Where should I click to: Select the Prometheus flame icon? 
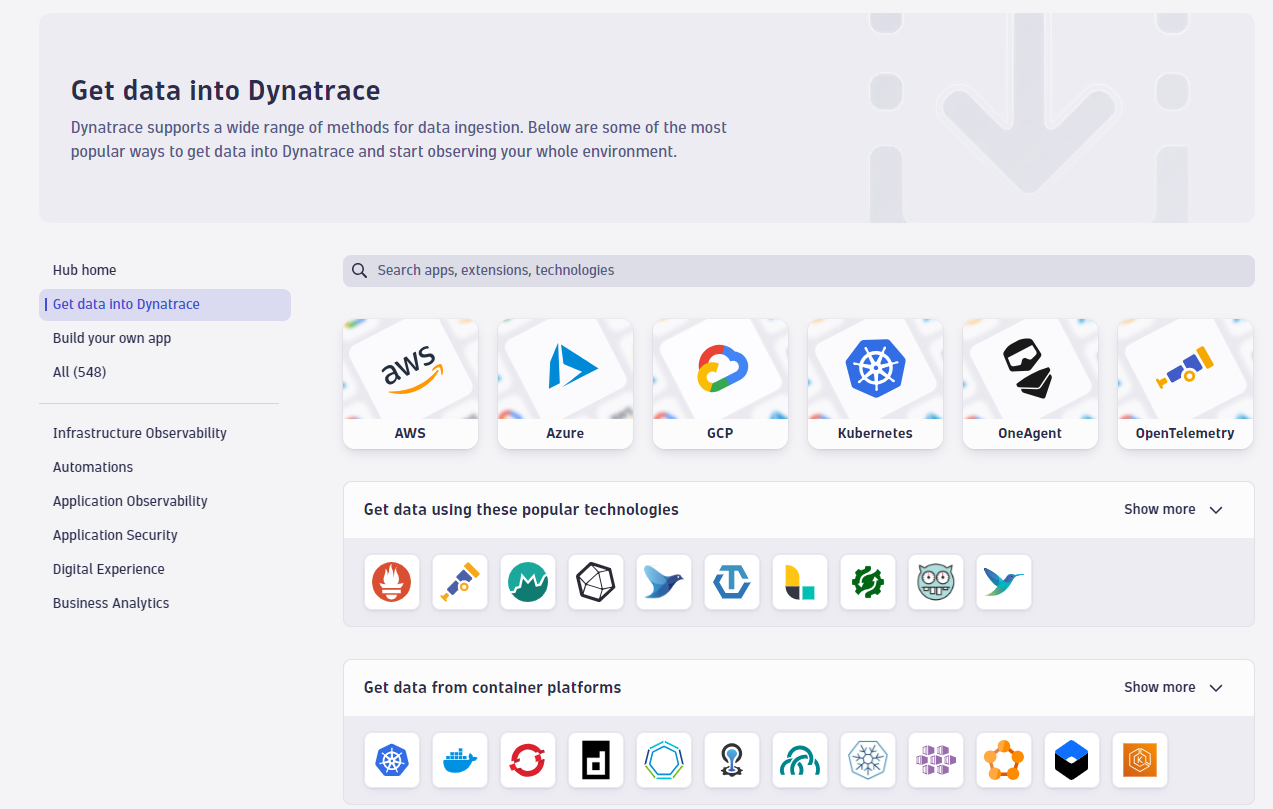[392, 582]
